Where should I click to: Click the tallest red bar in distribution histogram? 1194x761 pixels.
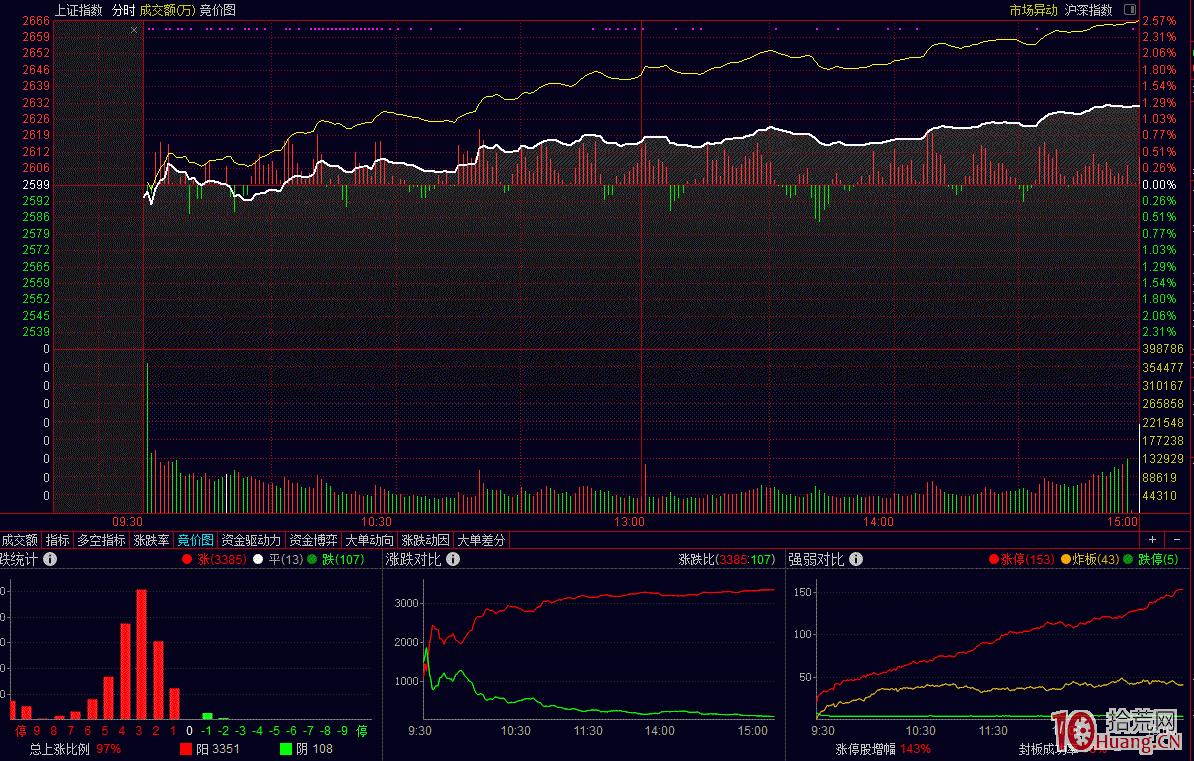141,654
